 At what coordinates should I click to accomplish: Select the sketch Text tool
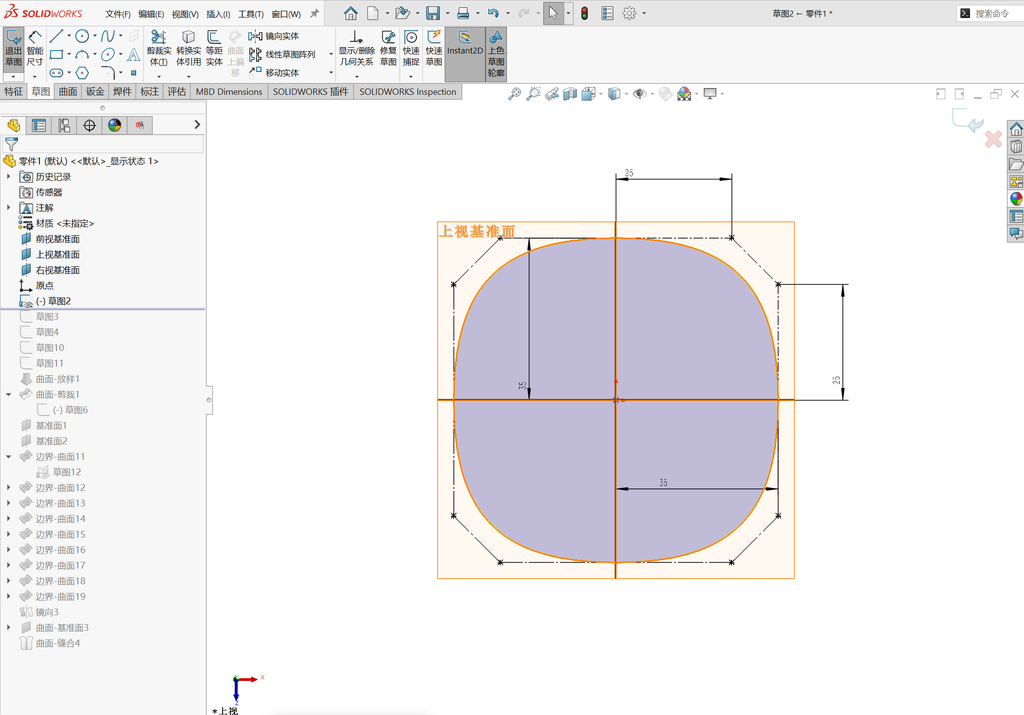coord(134,54)
